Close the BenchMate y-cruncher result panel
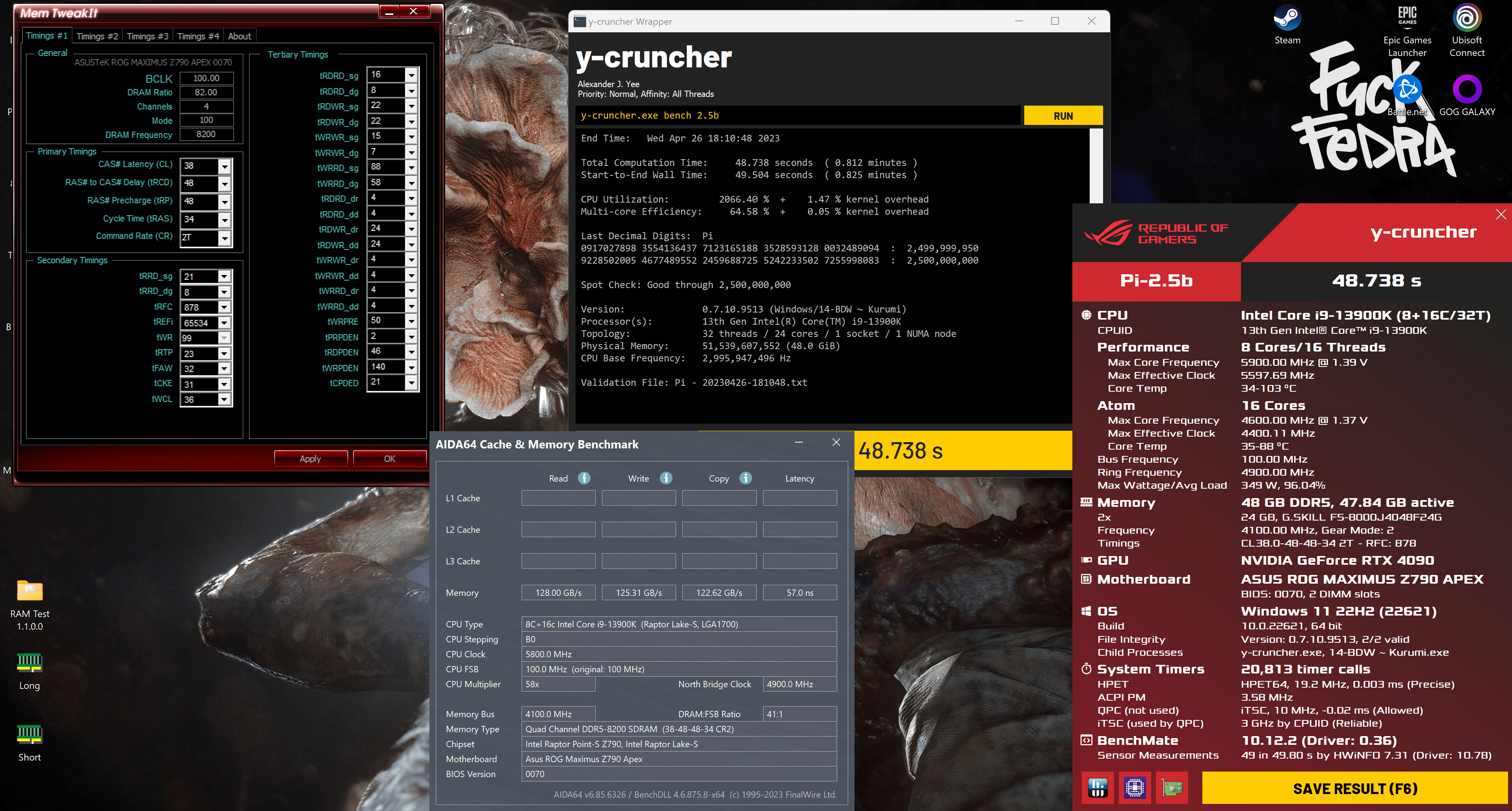Screen dimensions: 1512x811 [x=1501, y=214]
